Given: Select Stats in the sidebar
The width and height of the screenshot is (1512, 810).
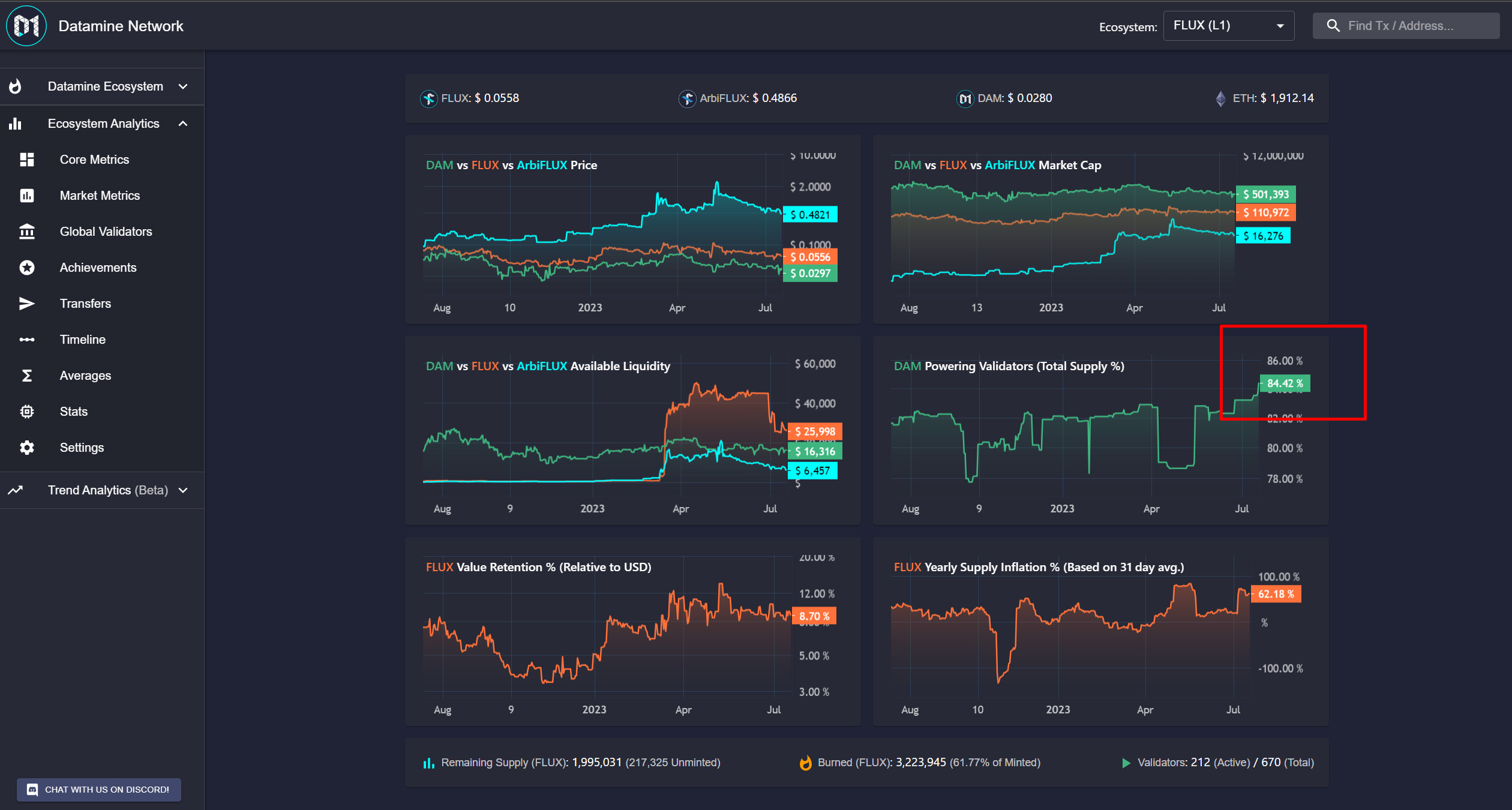Looking at the screenshot, I should pyautogui.click(x=102, y=412).
